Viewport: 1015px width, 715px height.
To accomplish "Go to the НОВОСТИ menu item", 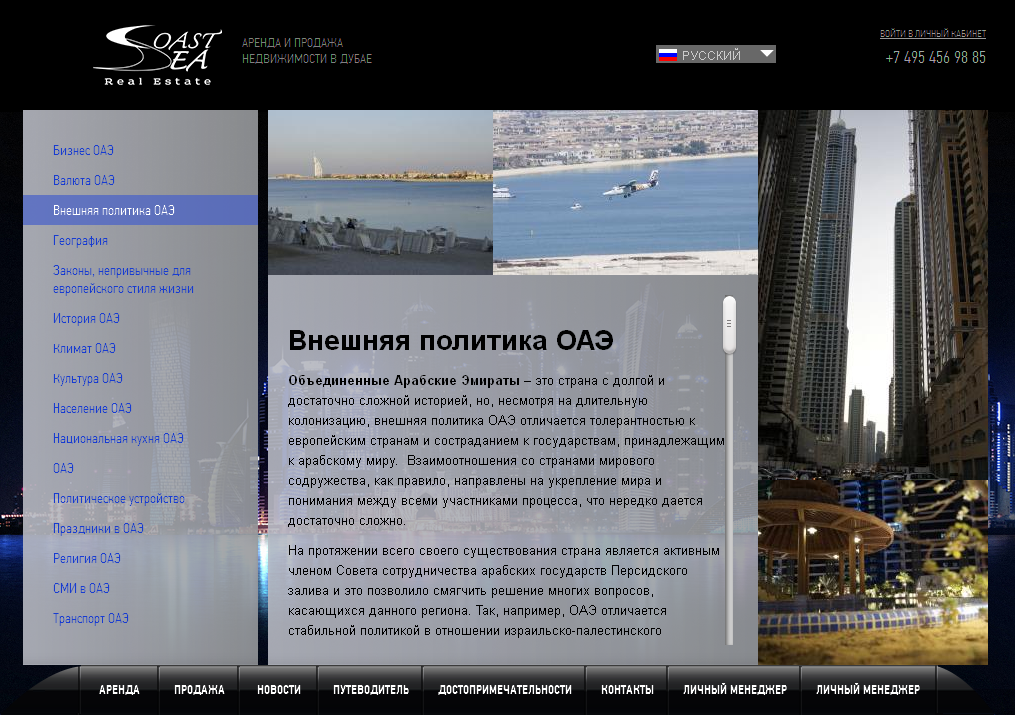I will (278, 690).
